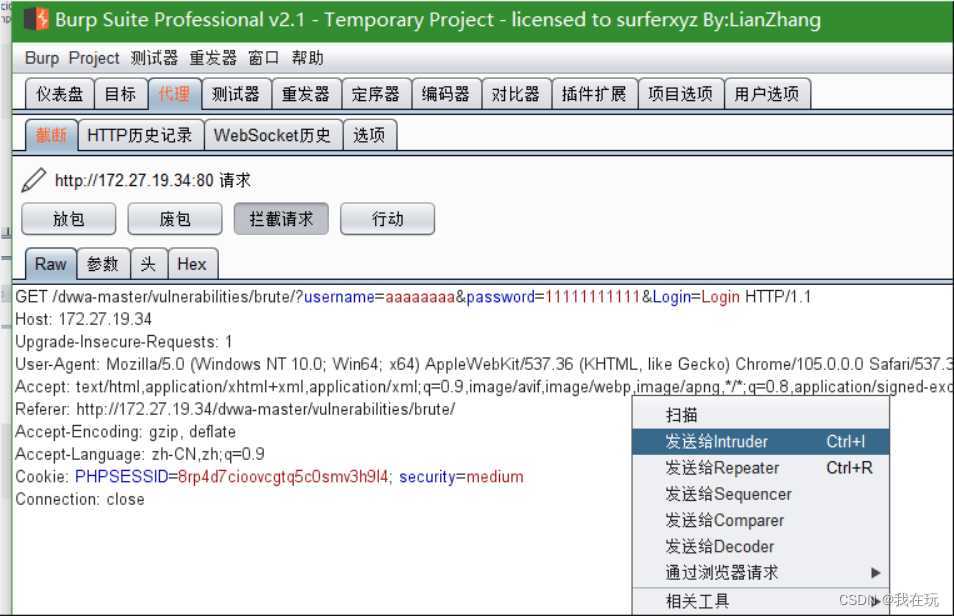Expand the 通过浏览器请求 submenu arrow
The width and height of the screenshot is (954, 616).
pyautogui.click(x=875, y=572)
